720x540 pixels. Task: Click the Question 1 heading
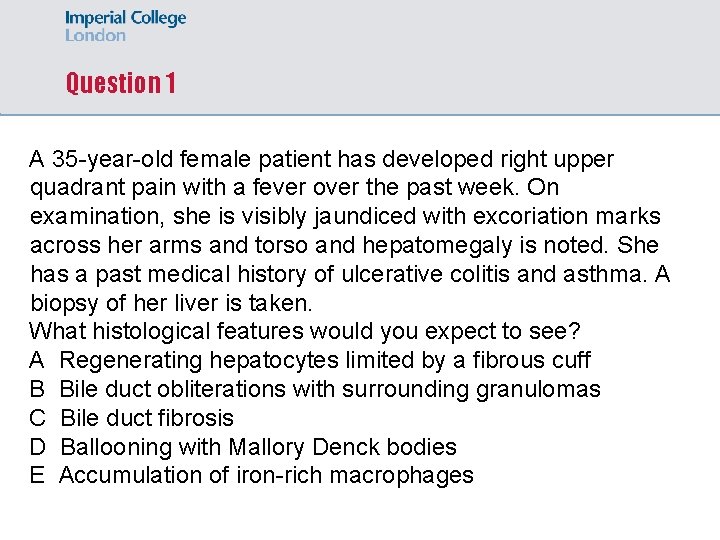tap(120, 83)
